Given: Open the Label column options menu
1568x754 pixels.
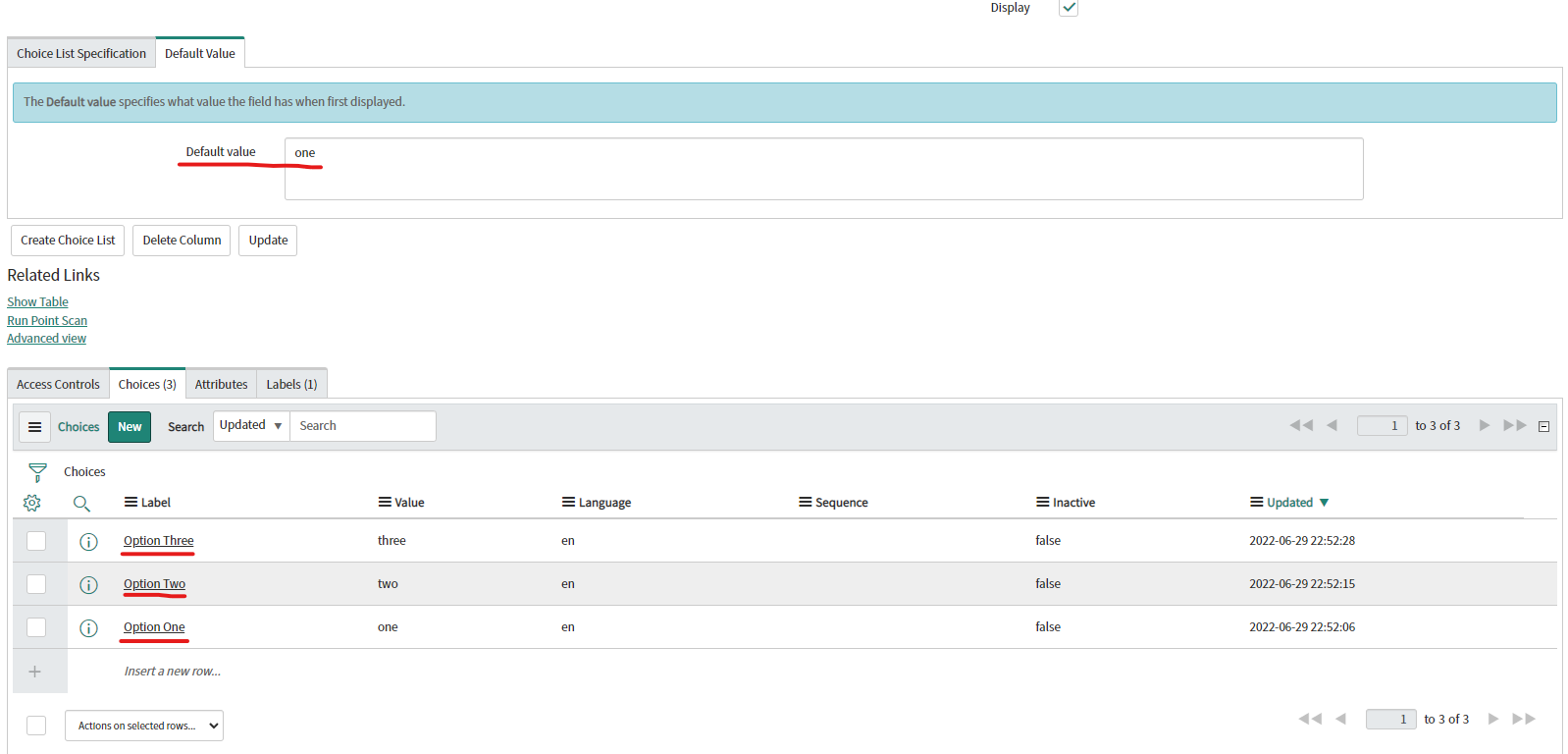Looking at the screenshot, I should point(131,503).
